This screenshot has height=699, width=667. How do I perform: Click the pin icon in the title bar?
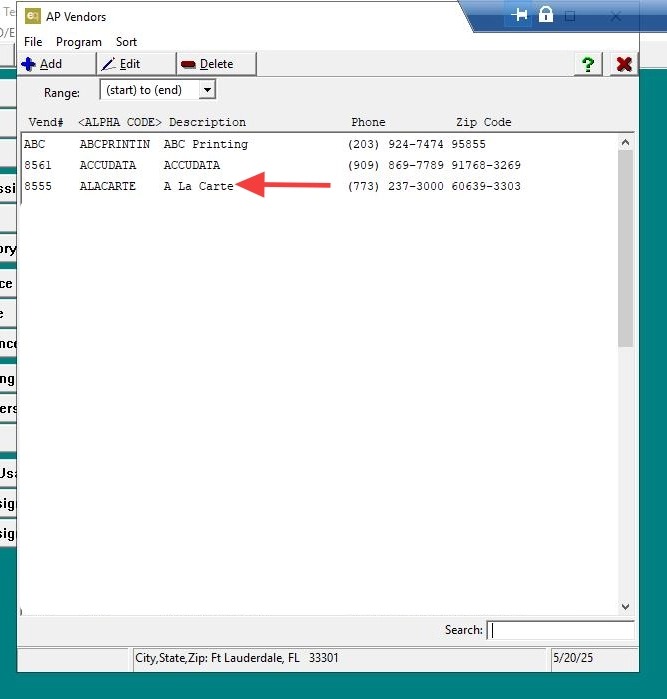tap(519, 16)
